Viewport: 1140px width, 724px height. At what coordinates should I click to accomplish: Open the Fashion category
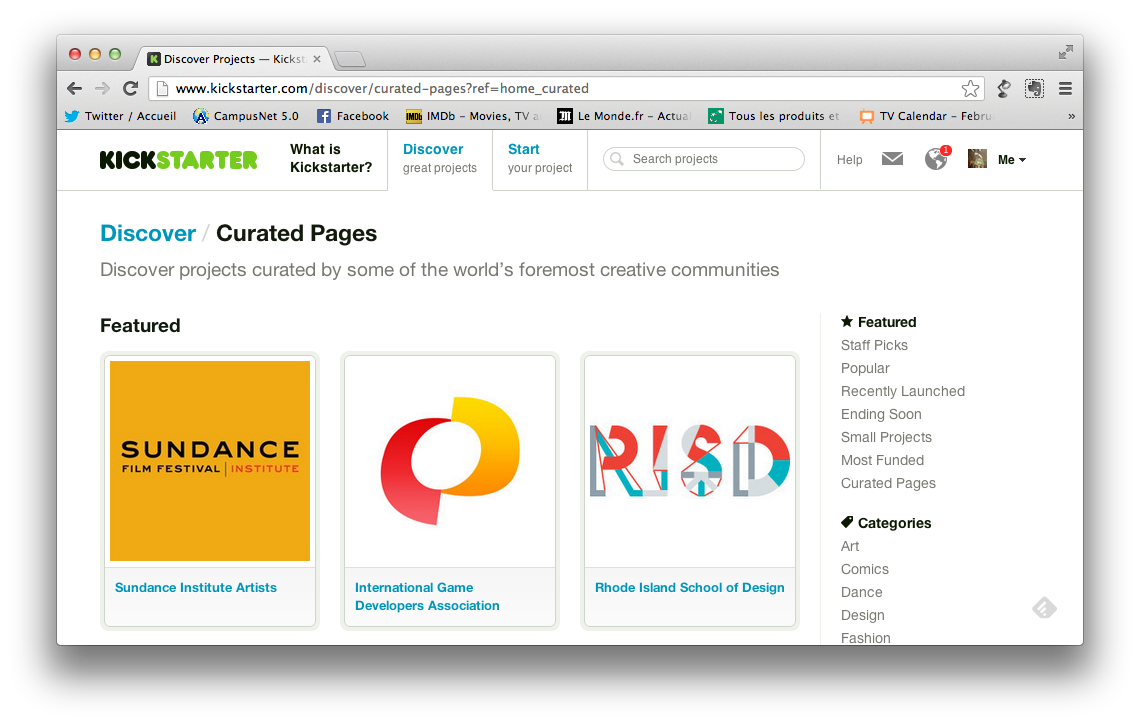865,638
